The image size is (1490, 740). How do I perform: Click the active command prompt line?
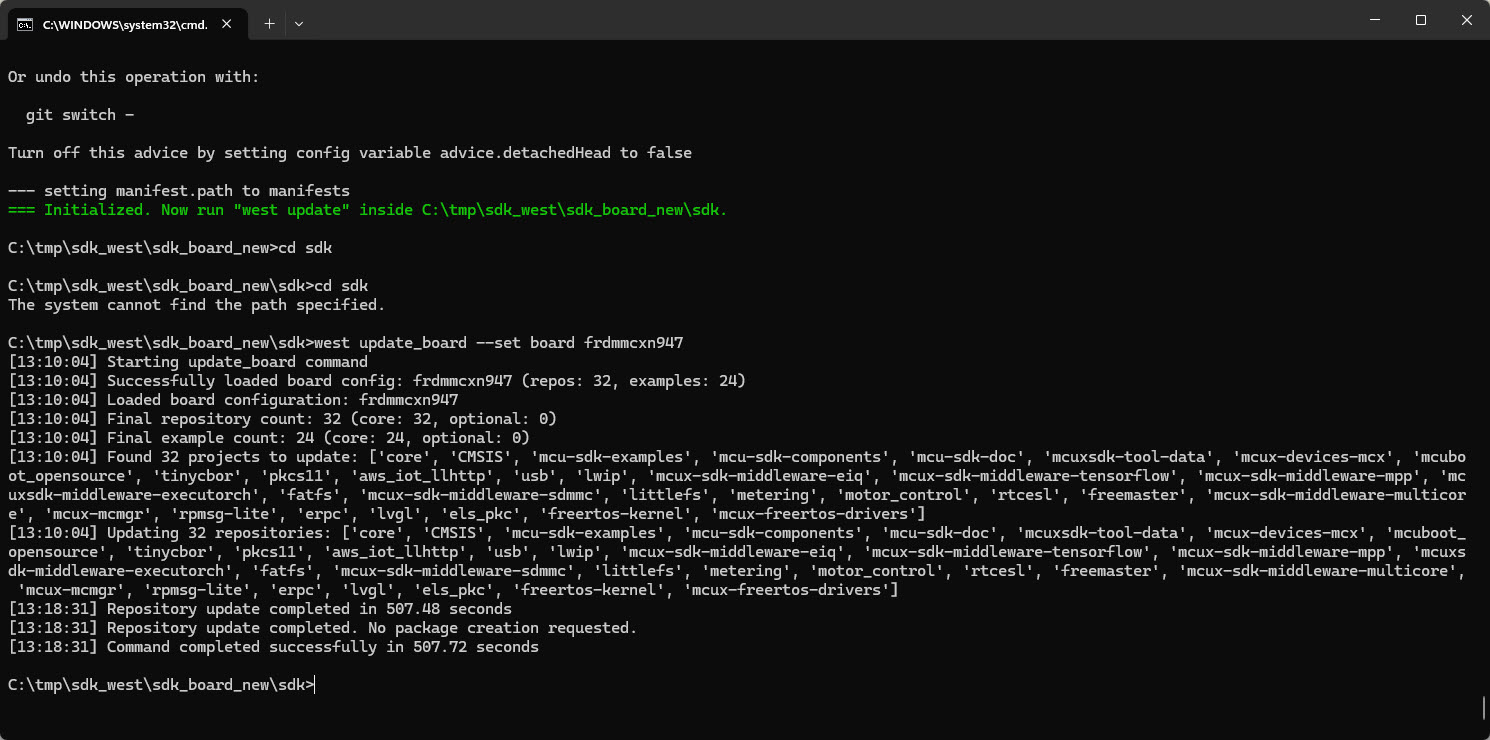(x=160, y=685)
